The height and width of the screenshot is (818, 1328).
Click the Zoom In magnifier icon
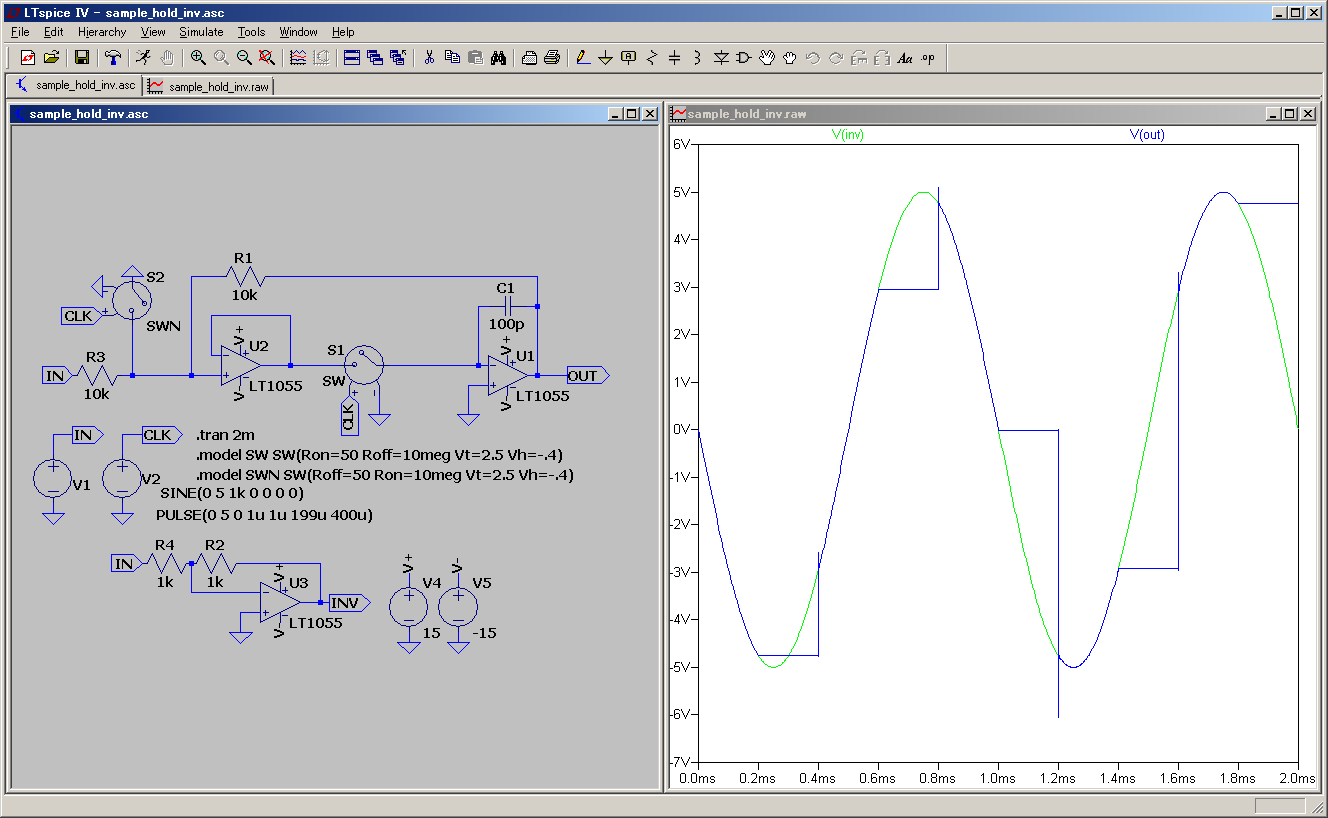[x=198, y=58]
